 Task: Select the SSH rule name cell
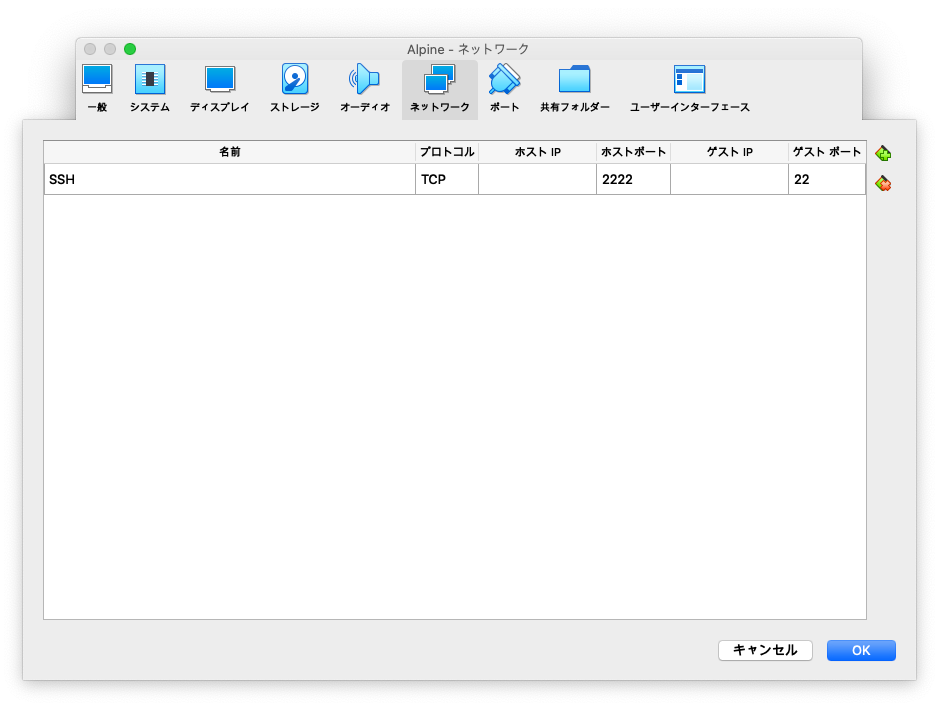click(x=229, y=179)
